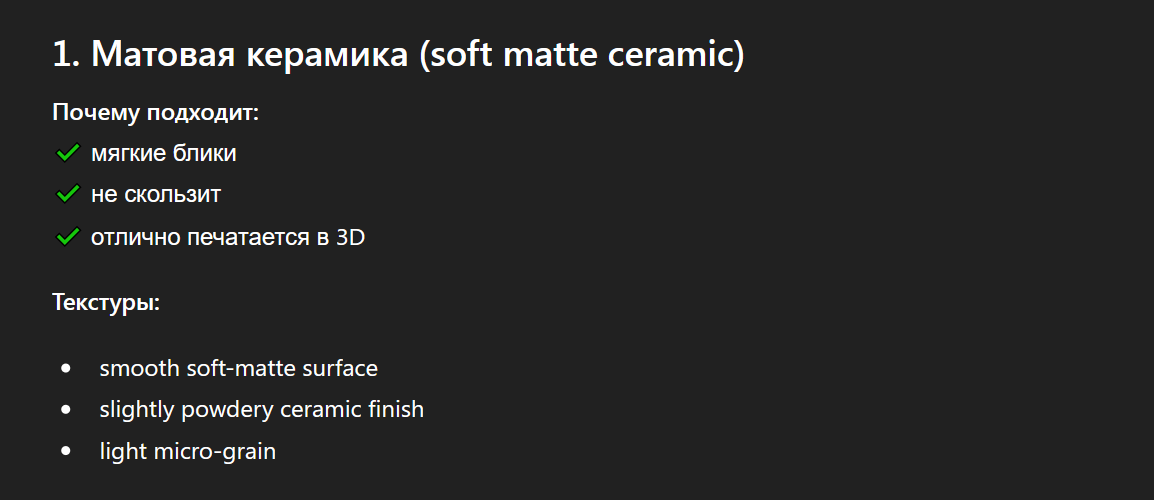Select the не скользит text
This screenshot has height=500, width=1154.
156,194
